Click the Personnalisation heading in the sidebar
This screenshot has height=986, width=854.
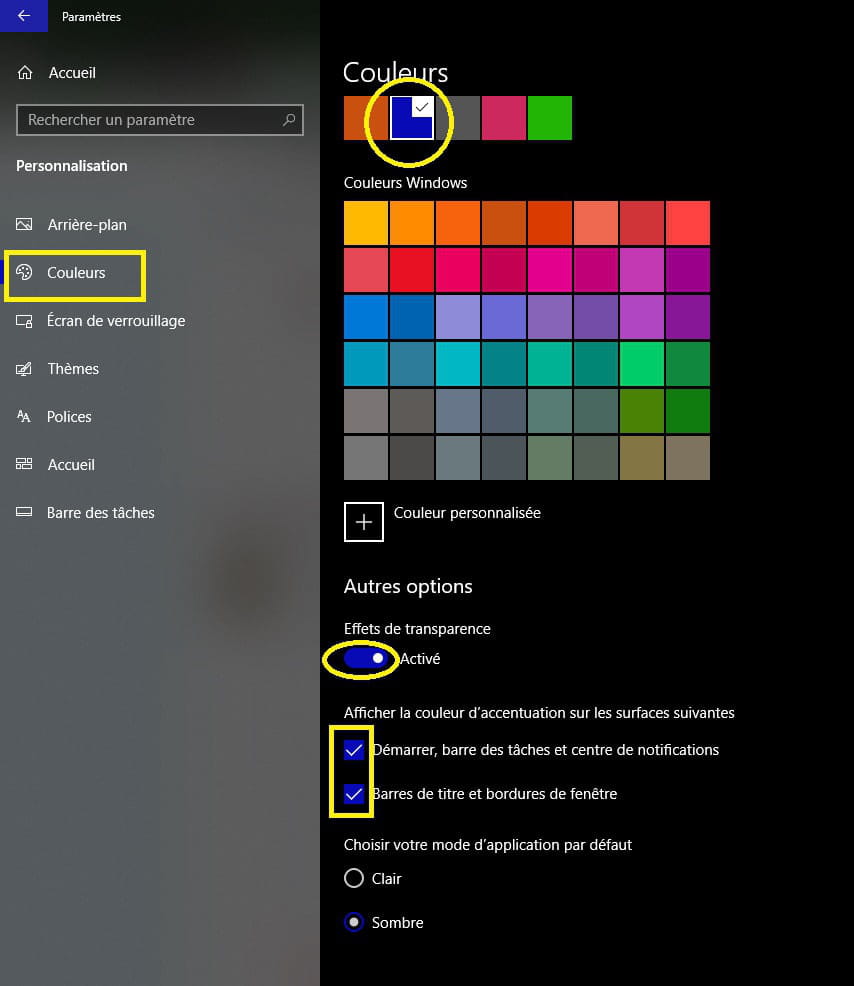tap(72, 166)
